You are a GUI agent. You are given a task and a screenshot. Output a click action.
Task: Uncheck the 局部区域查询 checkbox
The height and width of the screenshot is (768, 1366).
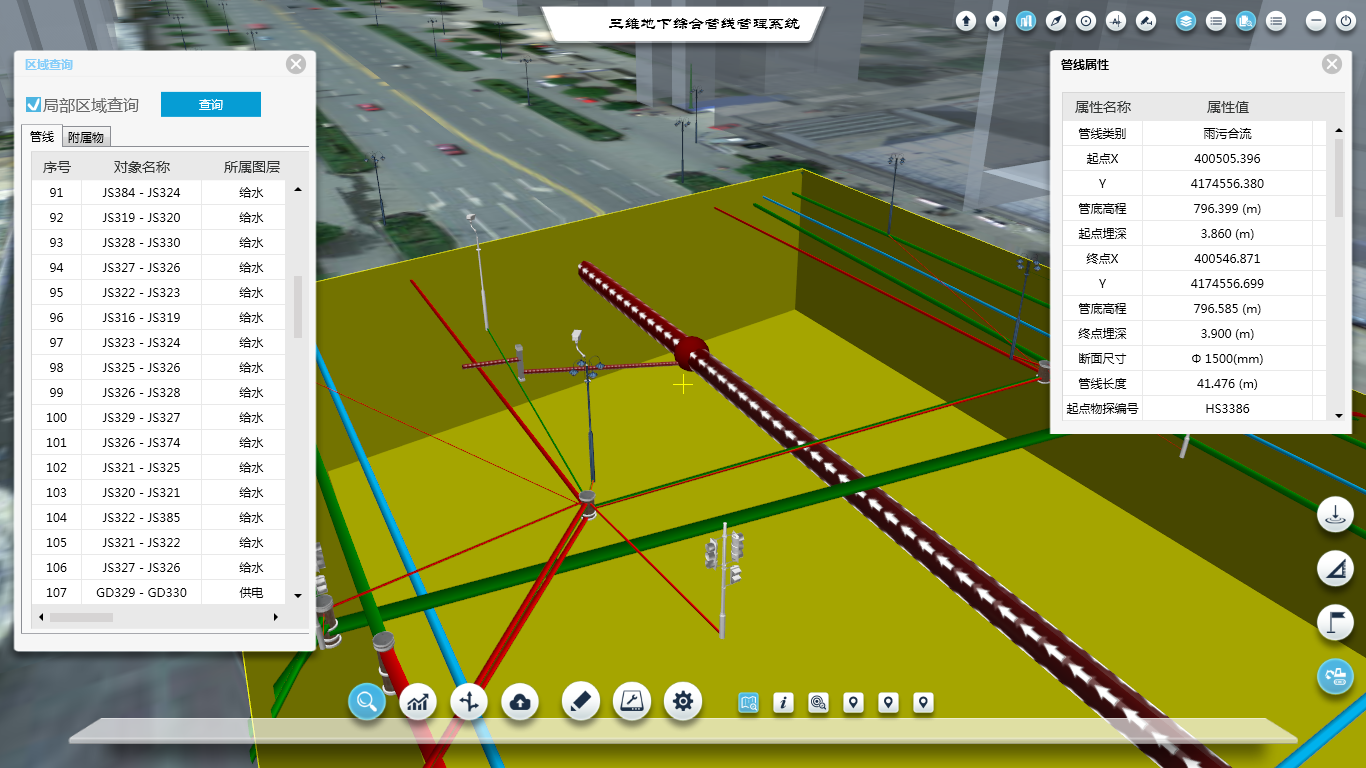coord(34,105)
